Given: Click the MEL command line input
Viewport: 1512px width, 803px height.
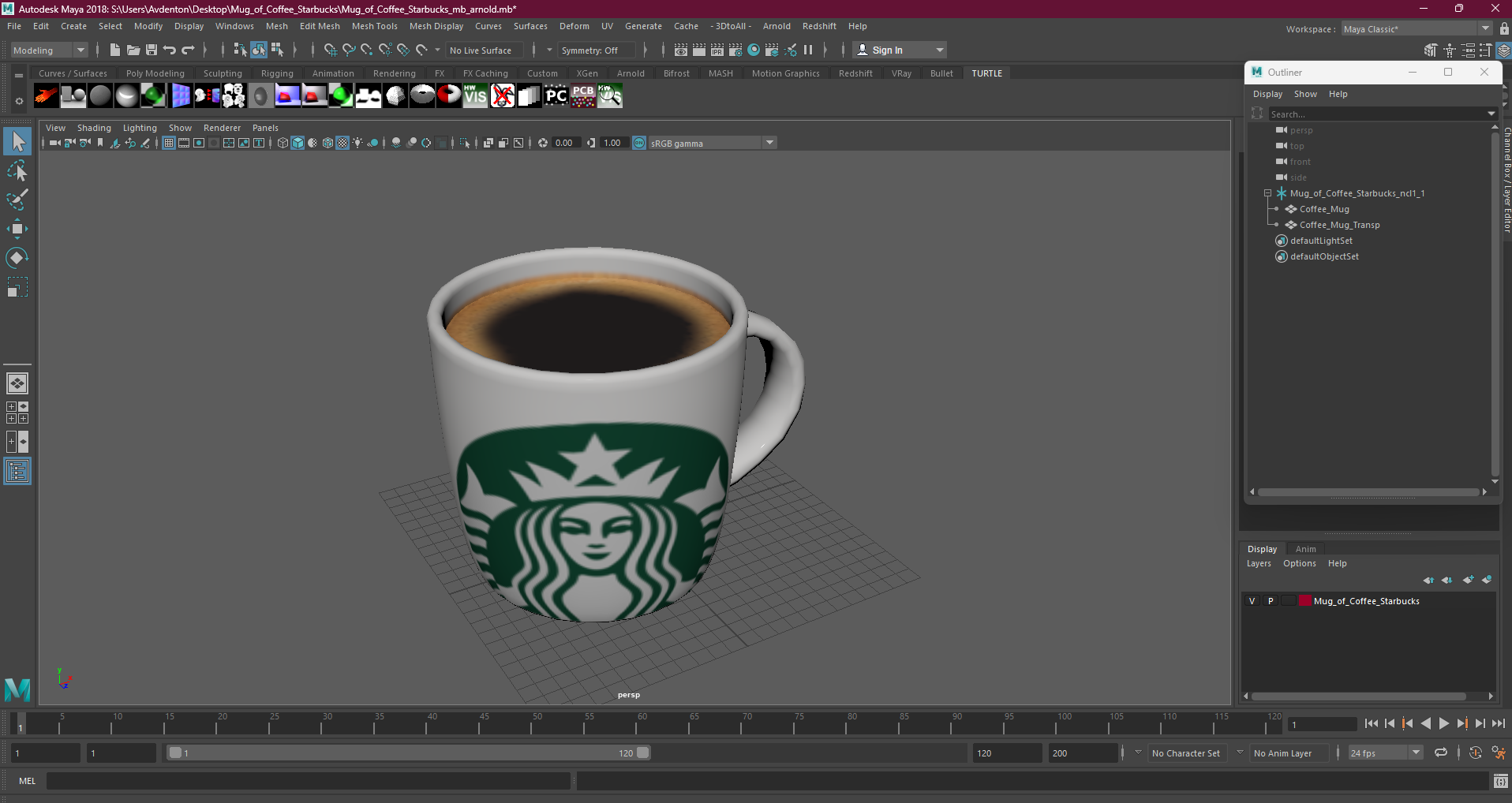Looking at the screenshot, I should click(309, 781).
